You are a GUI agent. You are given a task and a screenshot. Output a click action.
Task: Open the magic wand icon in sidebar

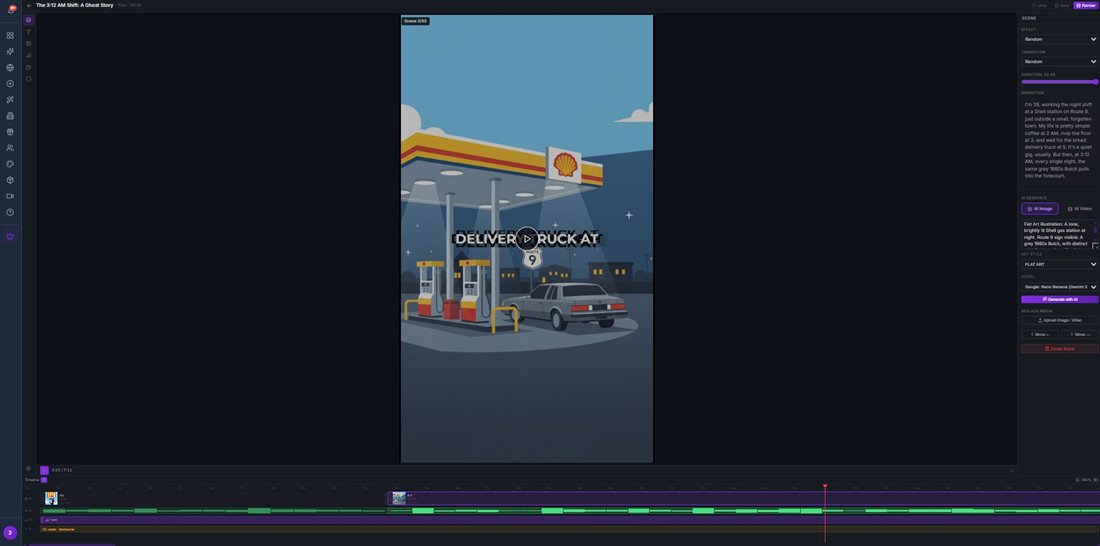[x=10, y=100]
